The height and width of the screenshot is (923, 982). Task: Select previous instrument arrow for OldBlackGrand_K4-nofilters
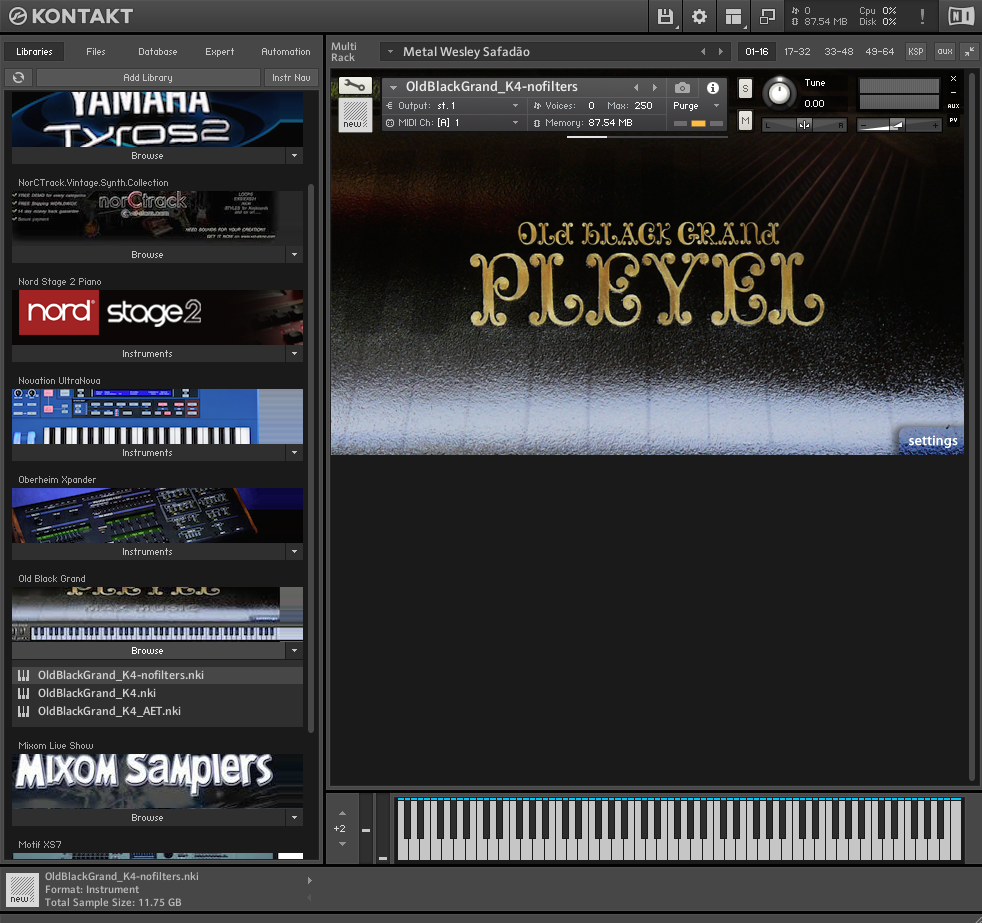tap(636, 88)
